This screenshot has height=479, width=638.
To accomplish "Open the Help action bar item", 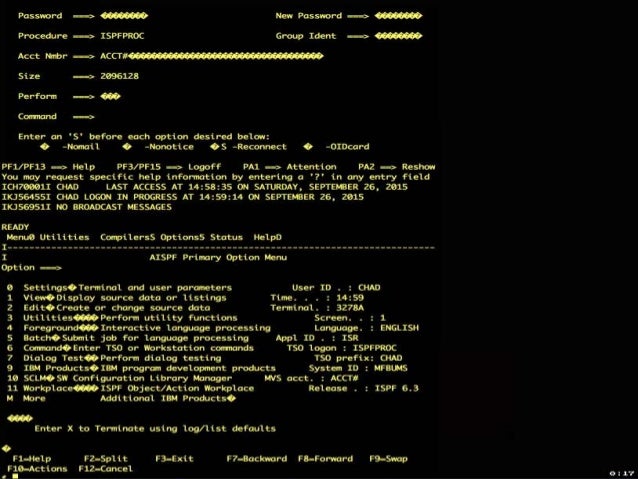I will 267,237.
